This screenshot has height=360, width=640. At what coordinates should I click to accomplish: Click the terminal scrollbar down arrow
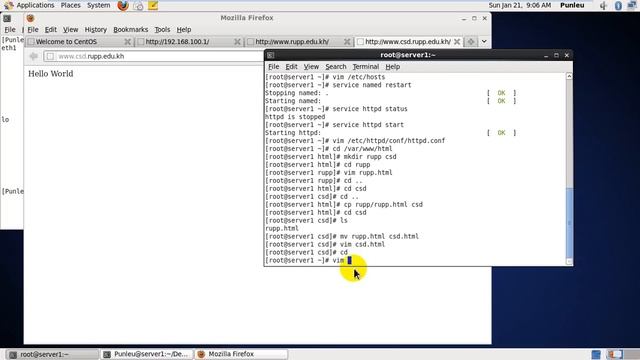[x=569, y=262]
